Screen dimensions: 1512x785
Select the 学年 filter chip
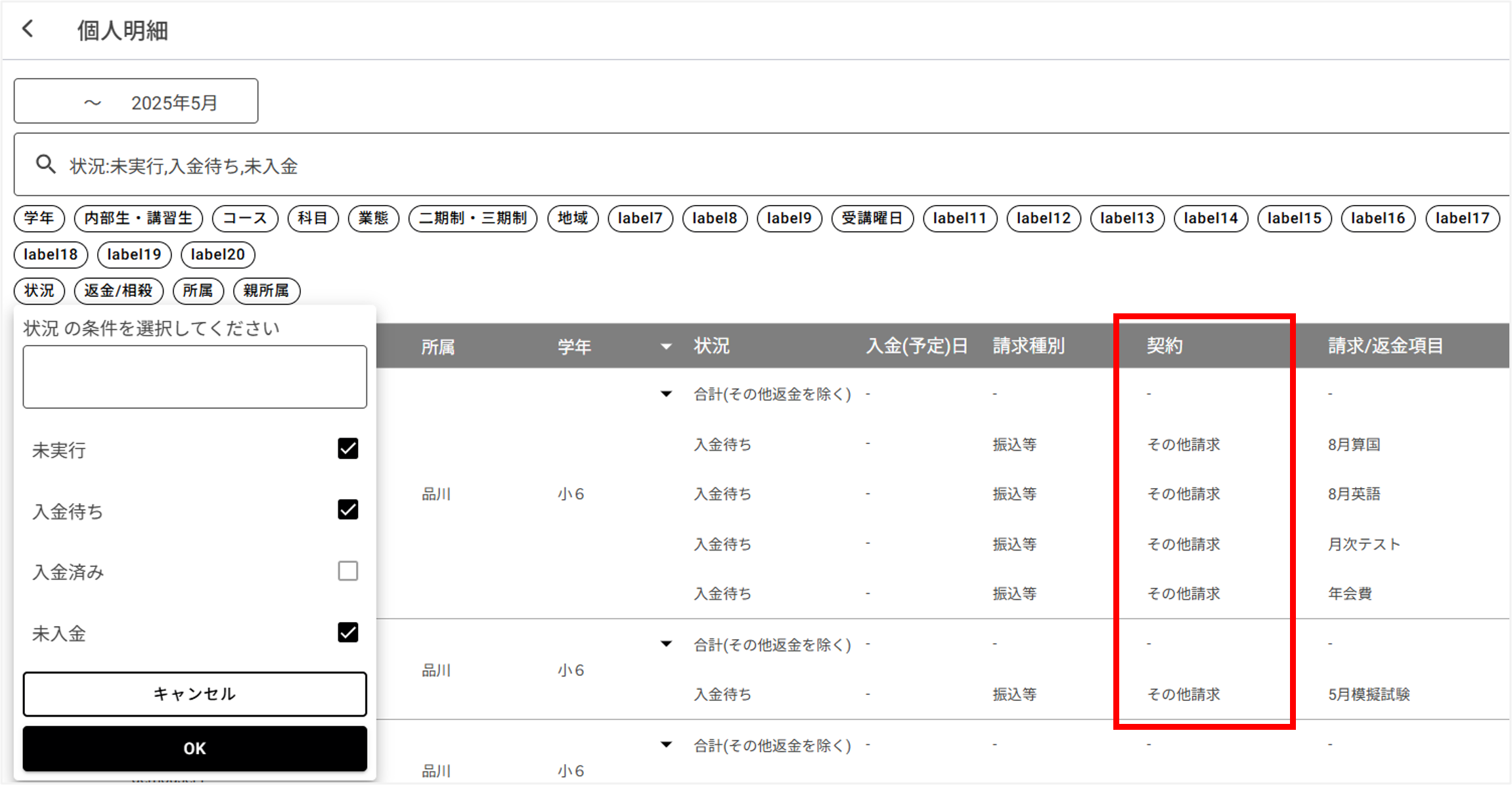39,218
